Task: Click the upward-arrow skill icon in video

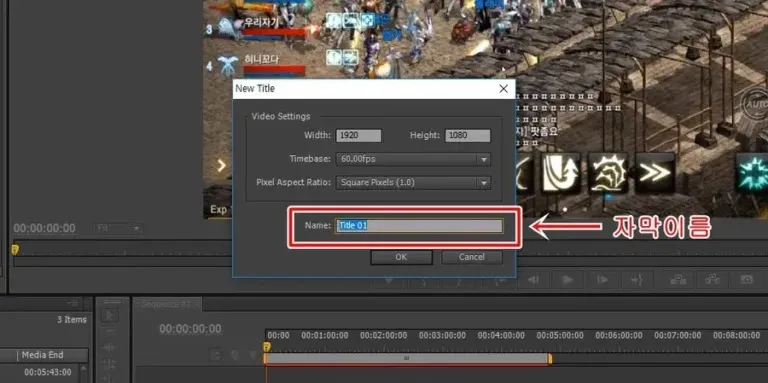Action: (561, 173)
